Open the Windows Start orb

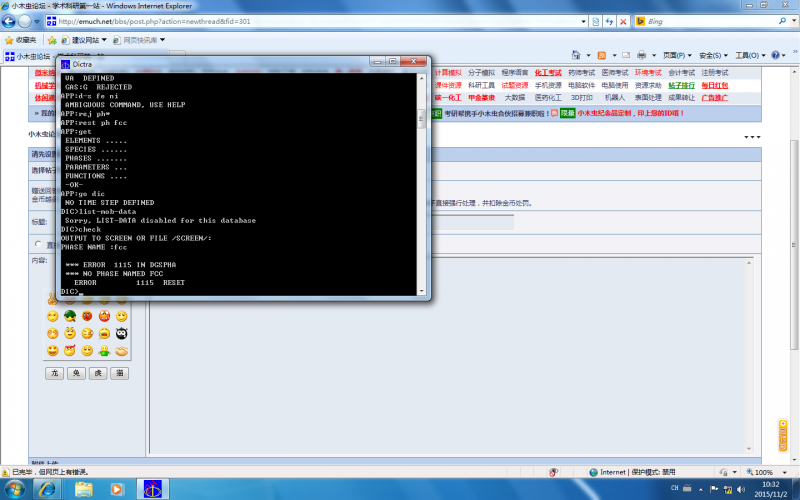pos(14,489)
